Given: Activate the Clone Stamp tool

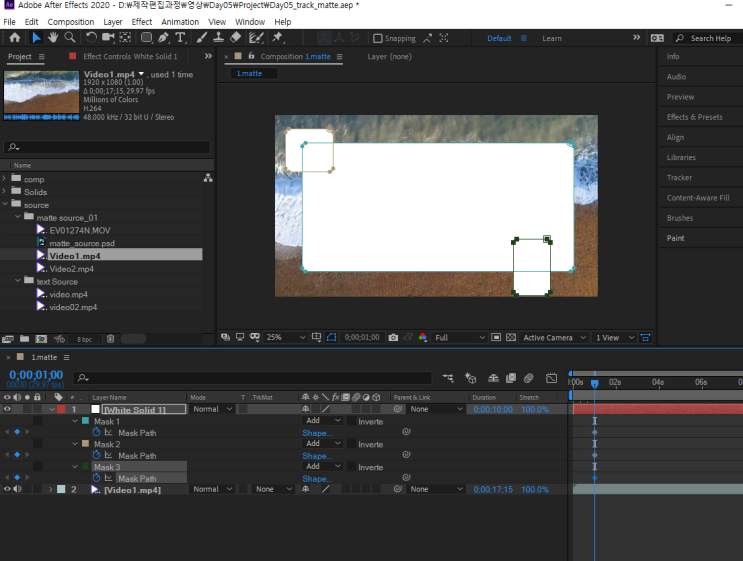Looking at the screenshot, I should coord(217,38).
